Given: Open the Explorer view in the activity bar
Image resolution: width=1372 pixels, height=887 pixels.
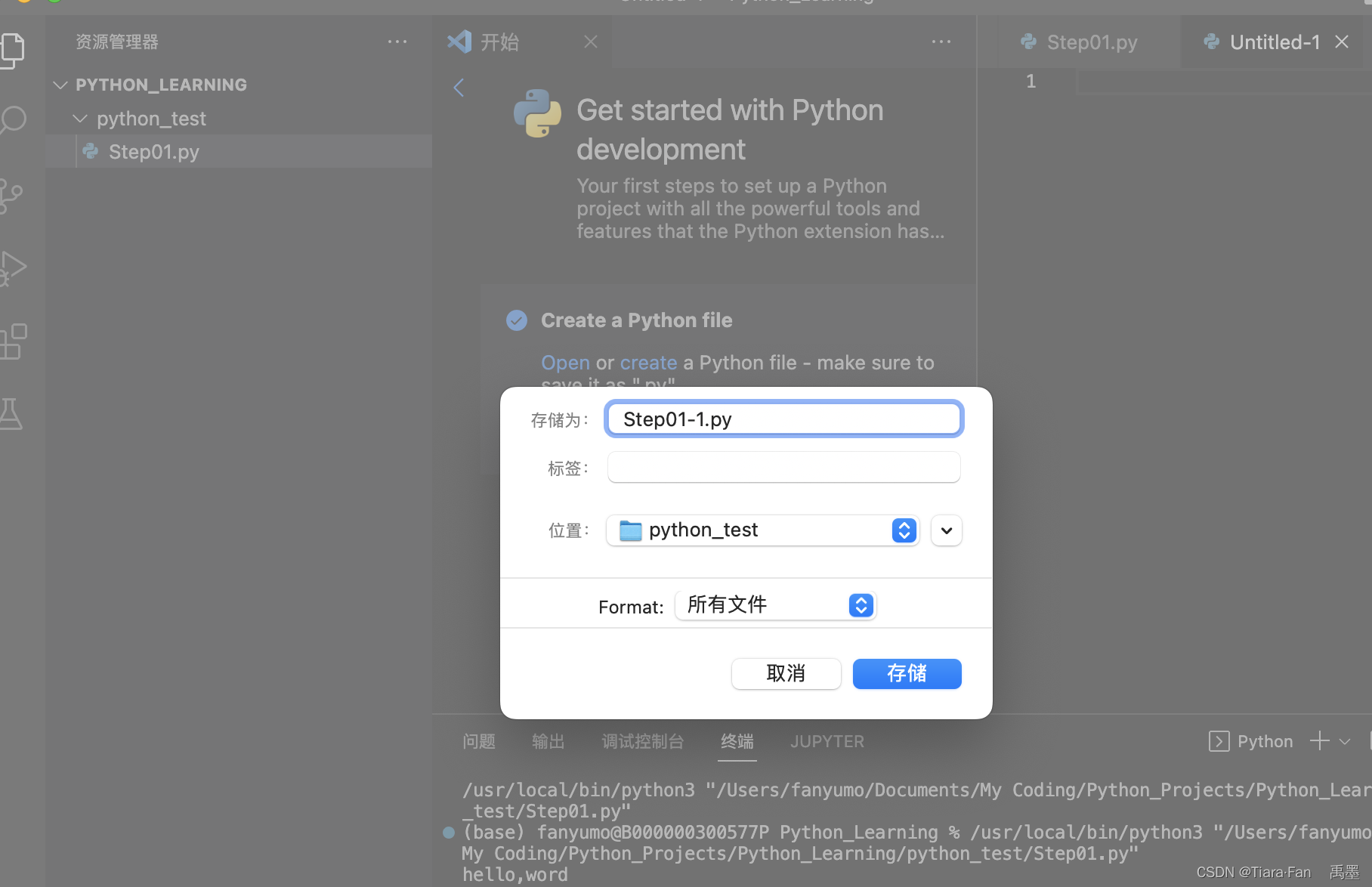Looking at the screenshot, I should 13,51.
